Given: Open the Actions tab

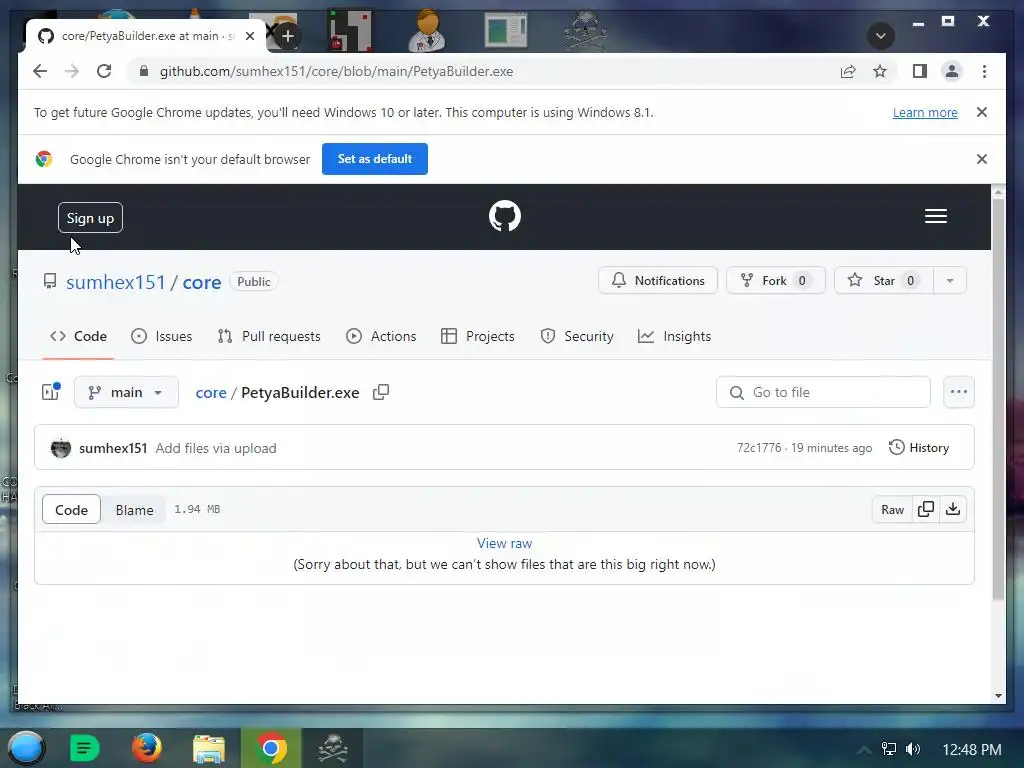Looking at the screenshot, I should pos(381,336).
